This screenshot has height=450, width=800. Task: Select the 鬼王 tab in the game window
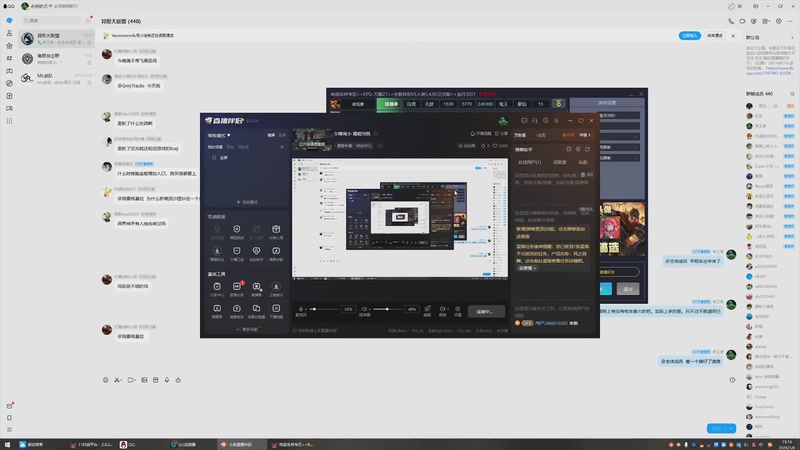point(503,104)
